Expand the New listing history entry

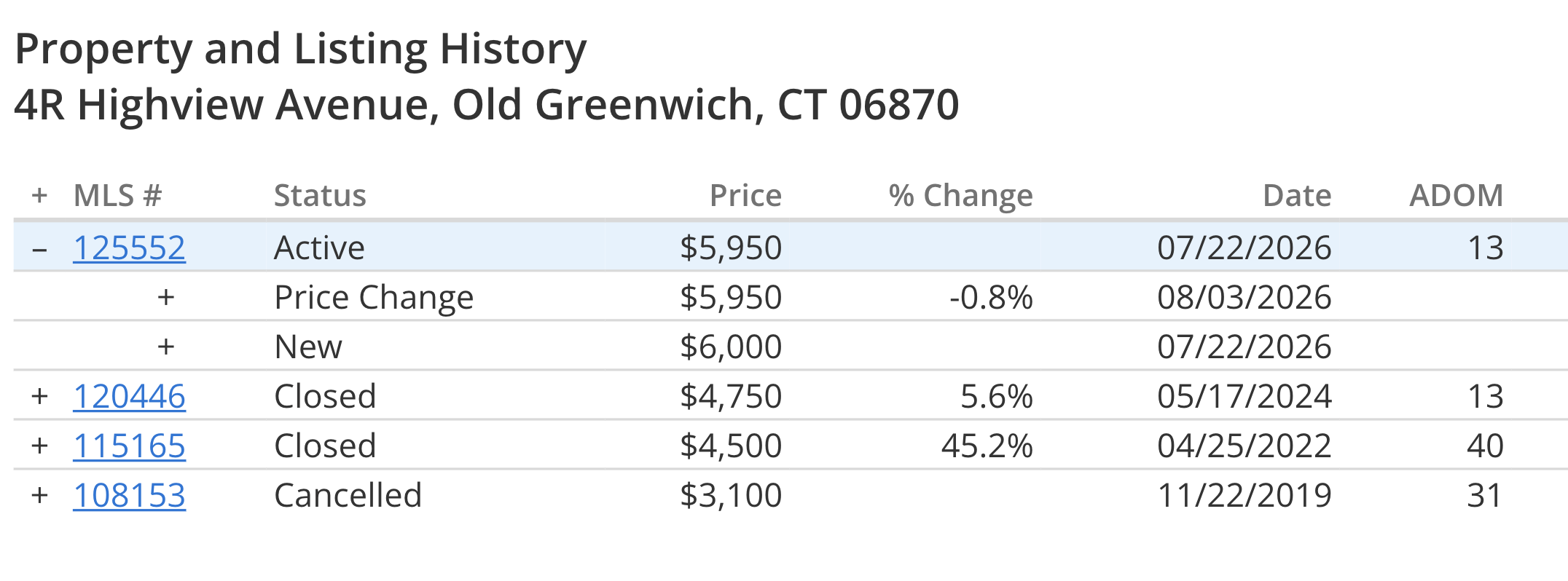coord(166,347)
